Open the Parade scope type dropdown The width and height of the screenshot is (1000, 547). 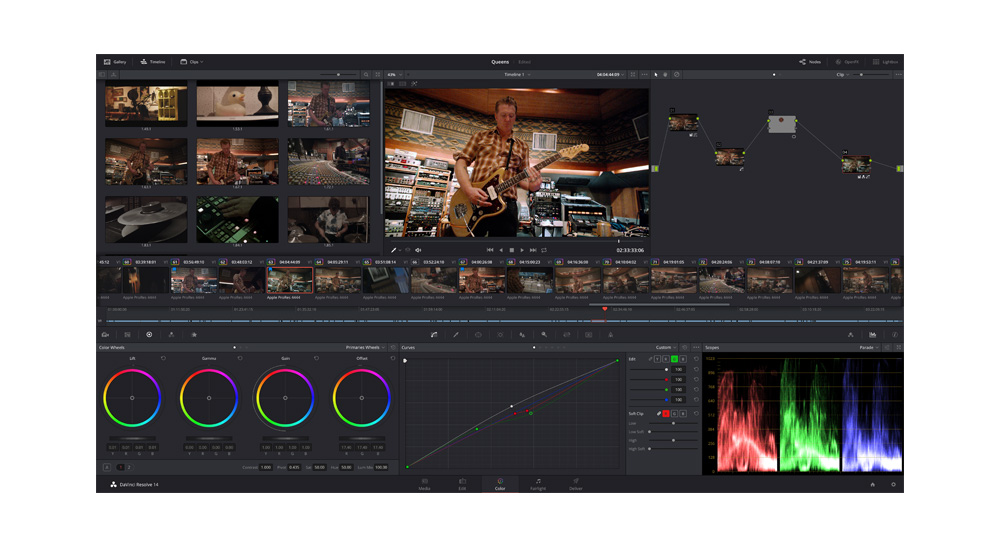coord(869,347)
